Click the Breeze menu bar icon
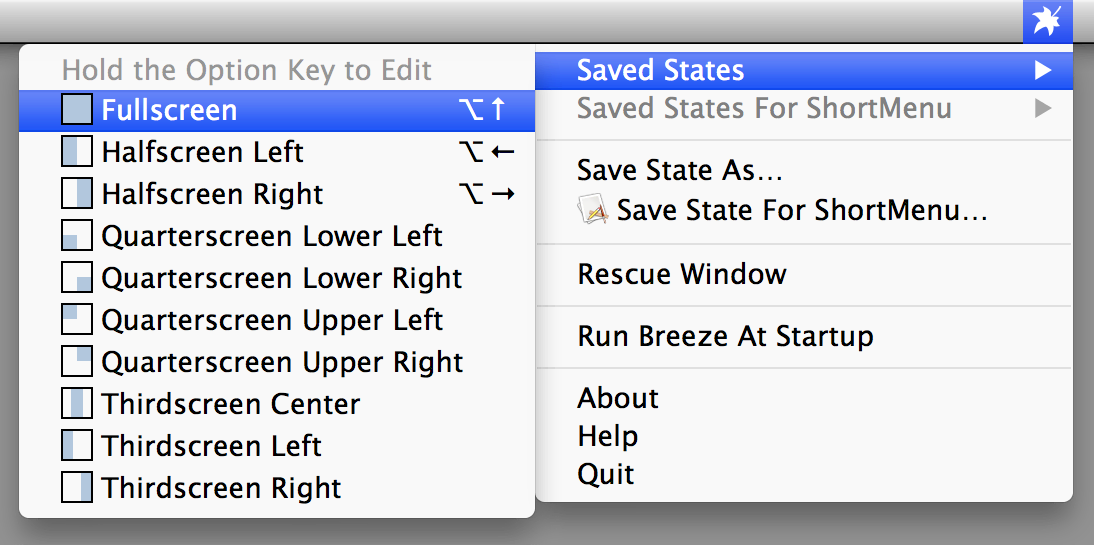 coord(1047,21)
